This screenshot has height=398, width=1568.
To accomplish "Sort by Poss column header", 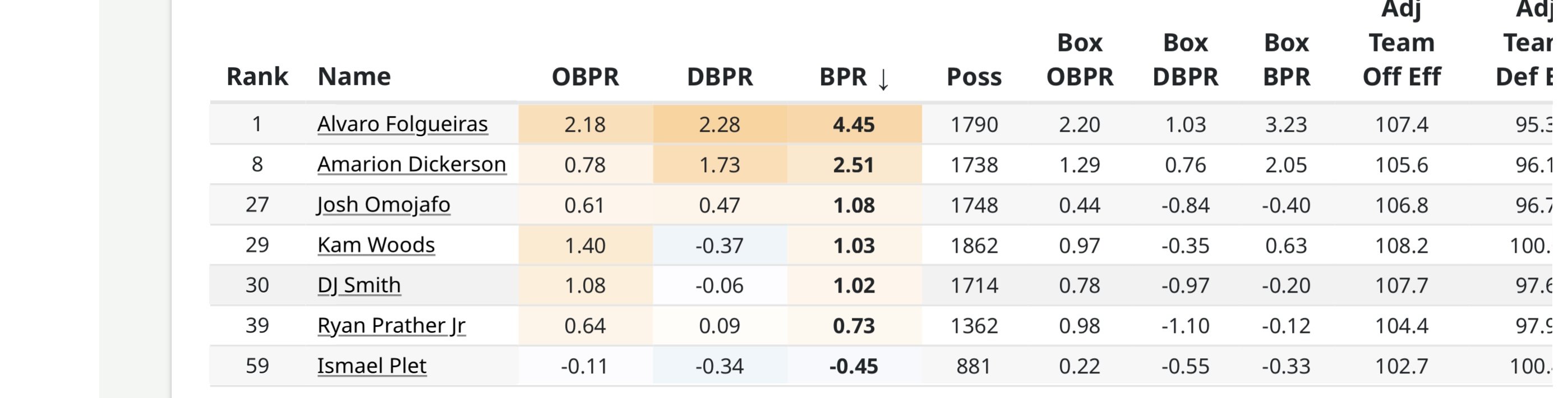I will 974,77.
